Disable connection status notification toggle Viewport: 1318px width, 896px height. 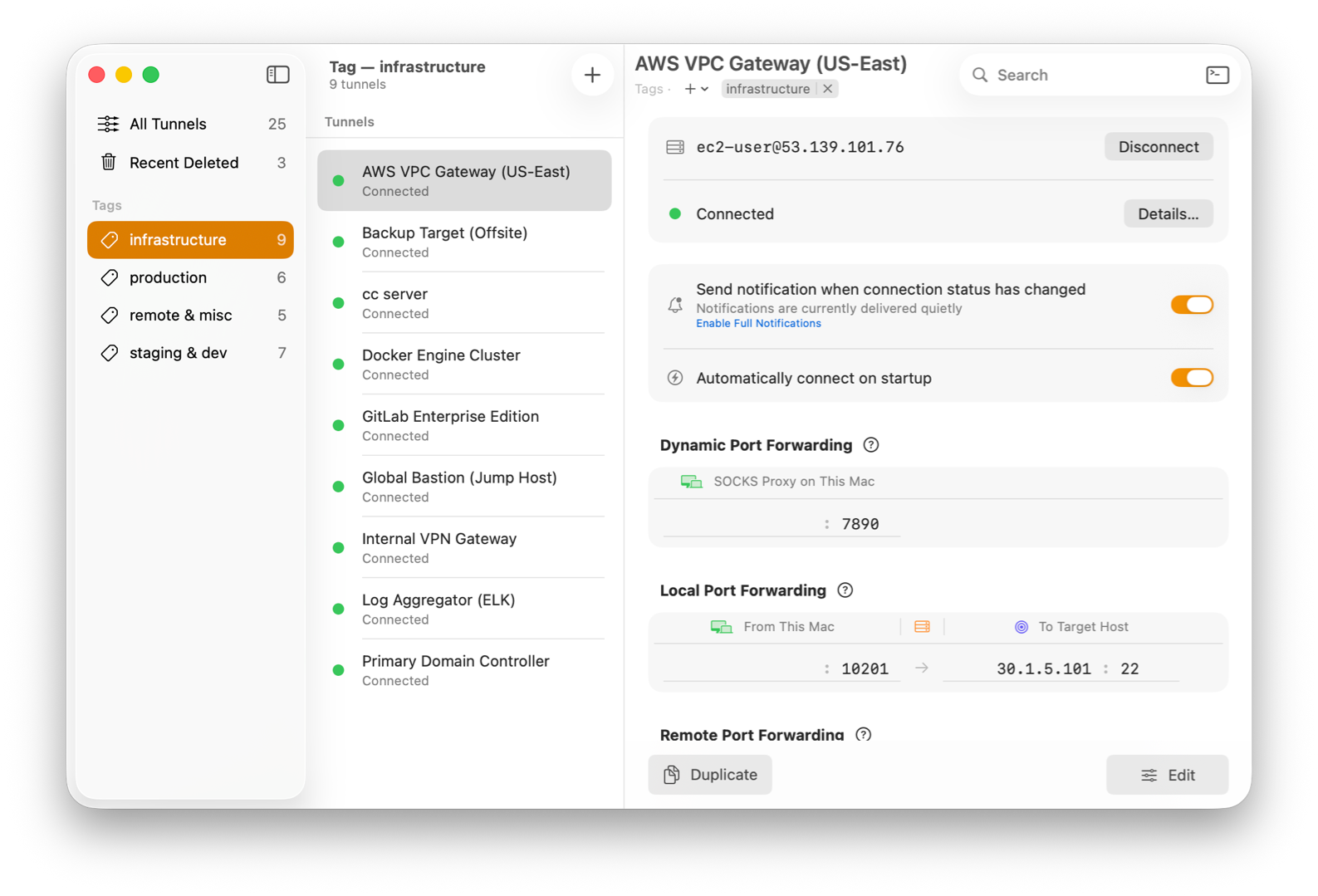1192,305
